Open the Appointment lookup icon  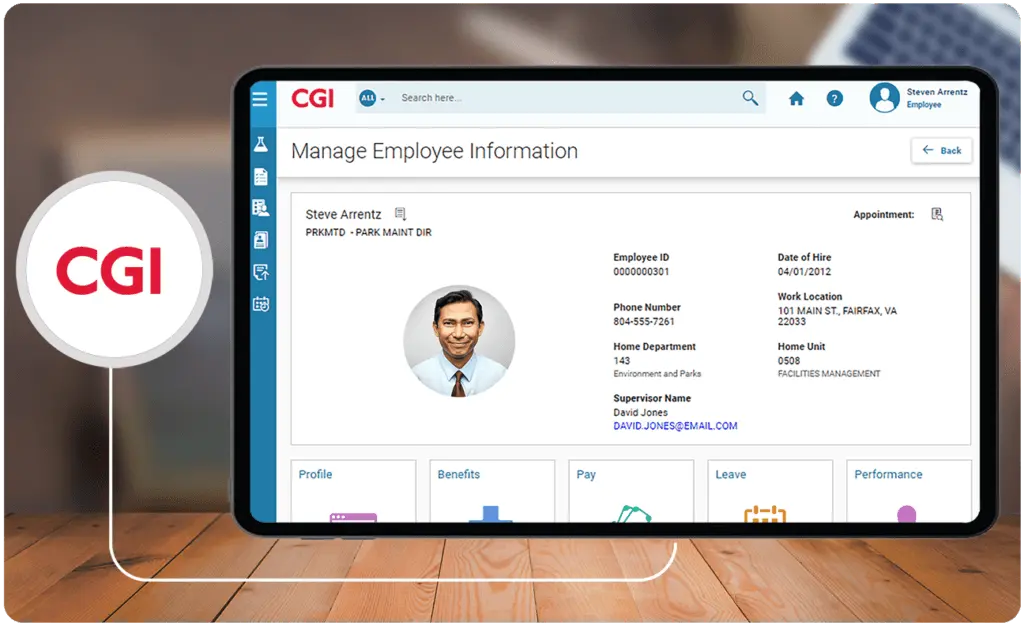pos(936,214)
